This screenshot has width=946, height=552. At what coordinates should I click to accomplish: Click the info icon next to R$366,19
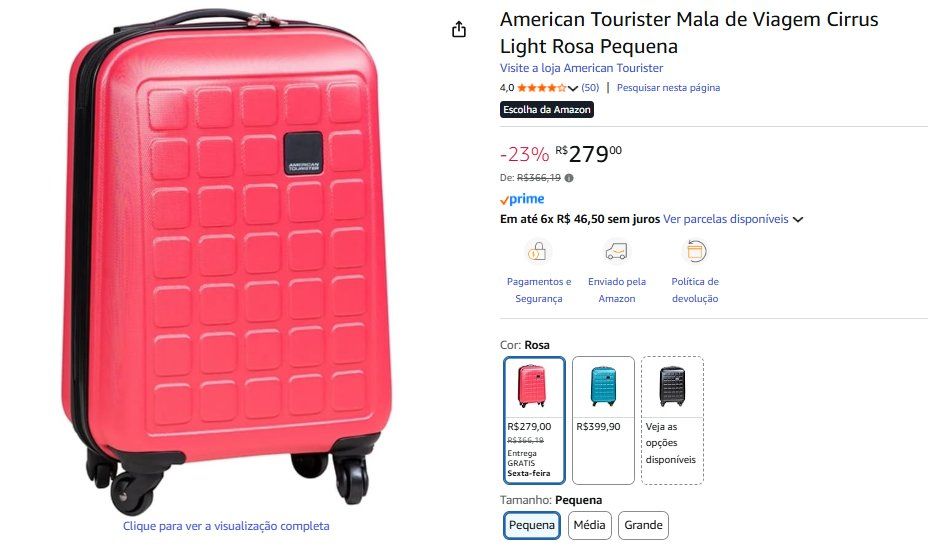(x=569, y=178)
